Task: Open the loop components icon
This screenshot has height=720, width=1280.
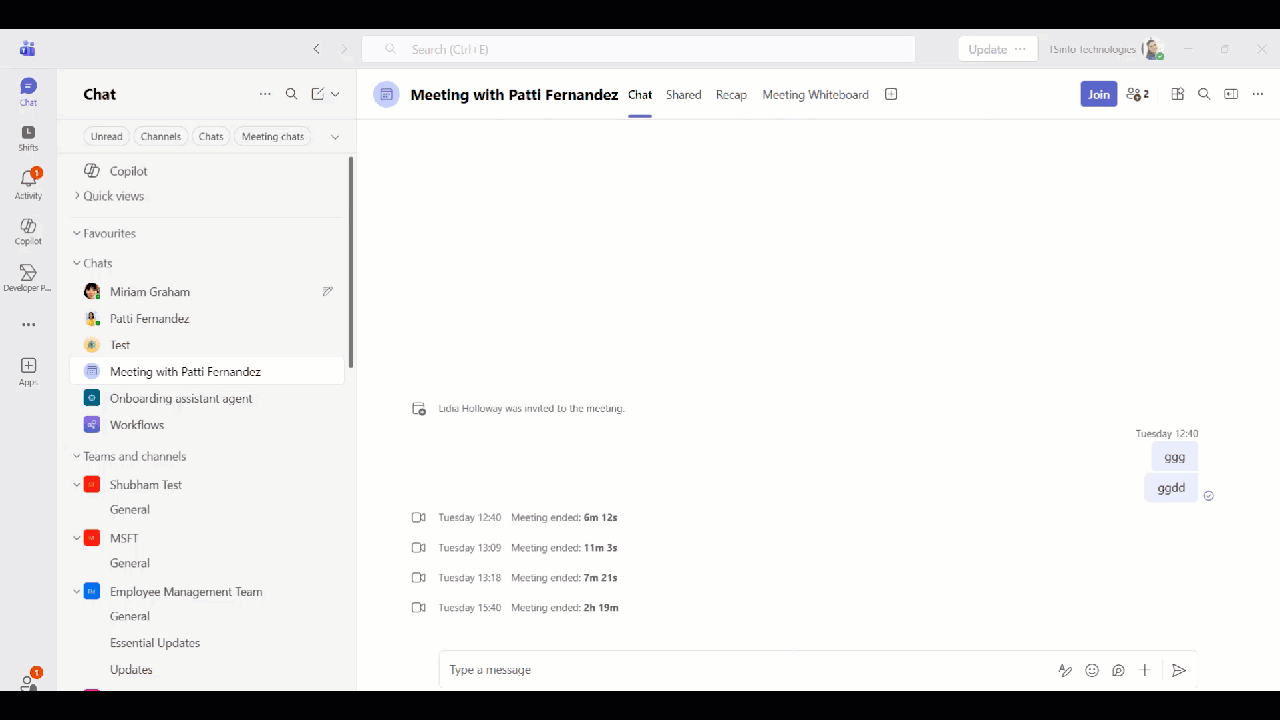Action: click(x=1118, y=670)
